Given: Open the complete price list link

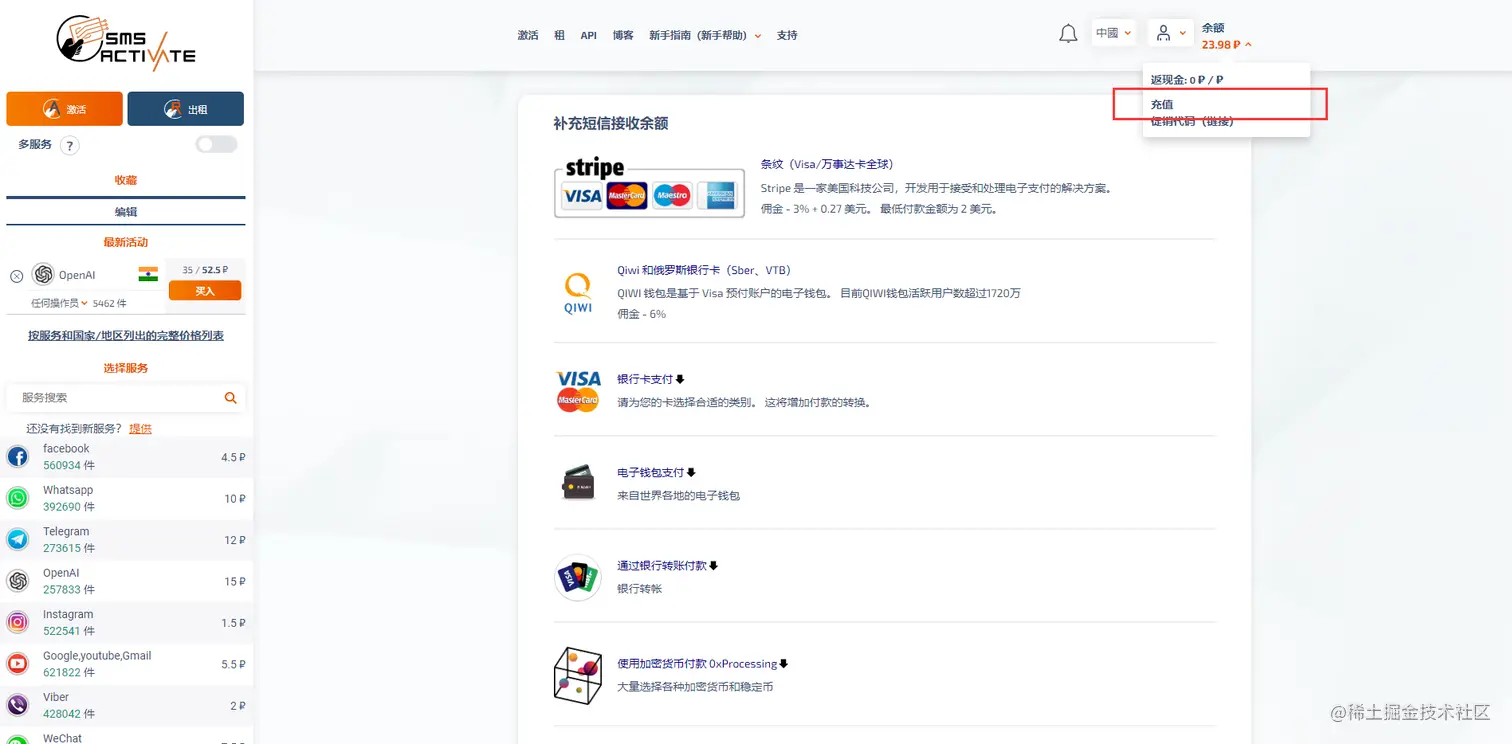Looking at the screenshot, I should tap(125, 335).
